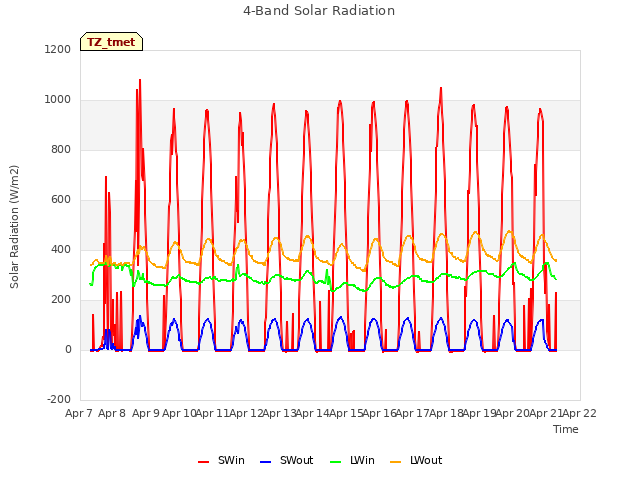Click the 'Apr 18' x-axis tick label
Viewport: 640px width, 480px height.
(x=446, y=413)
